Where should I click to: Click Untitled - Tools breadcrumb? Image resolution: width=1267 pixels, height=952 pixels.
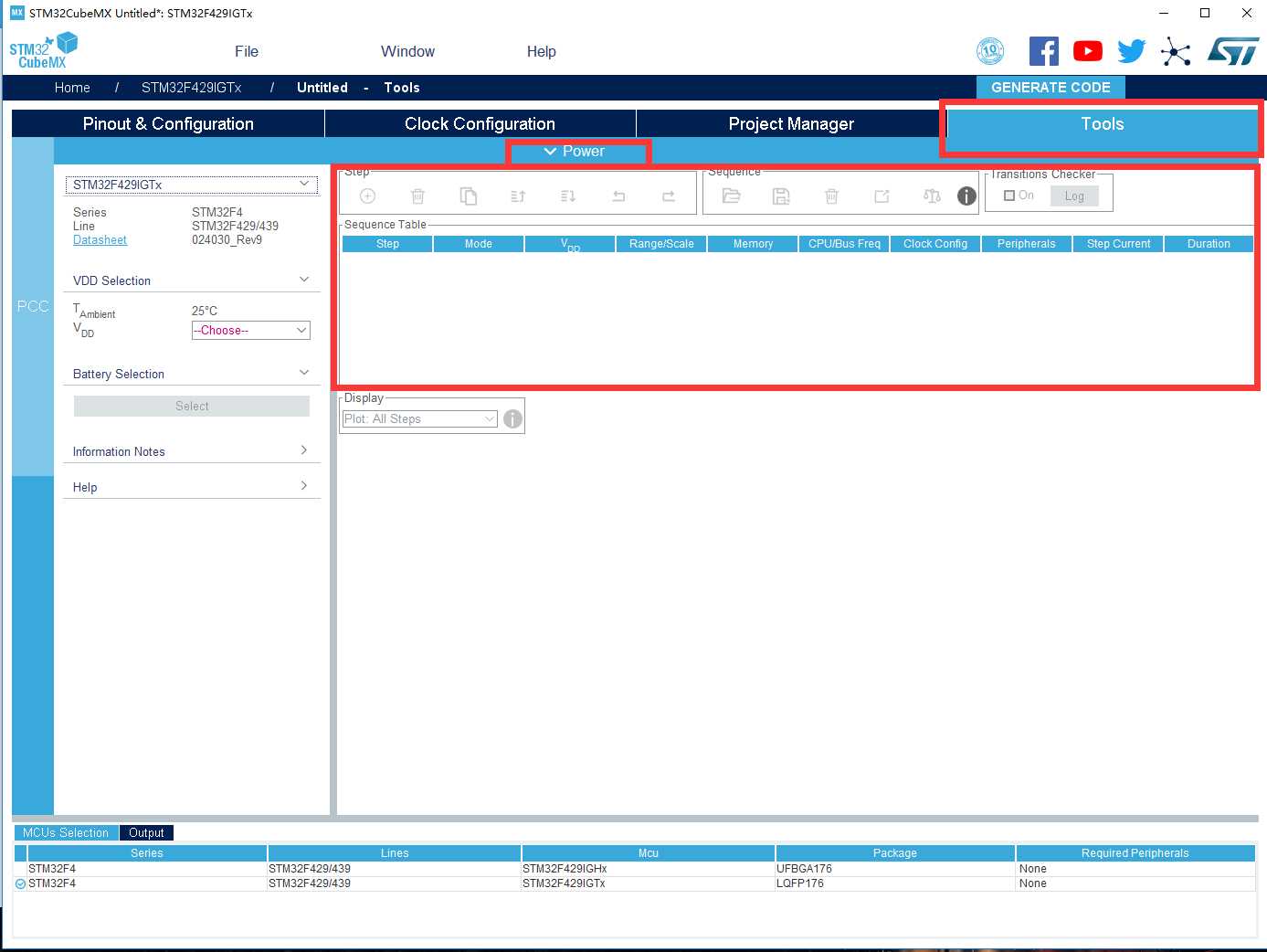click(358, 88)
